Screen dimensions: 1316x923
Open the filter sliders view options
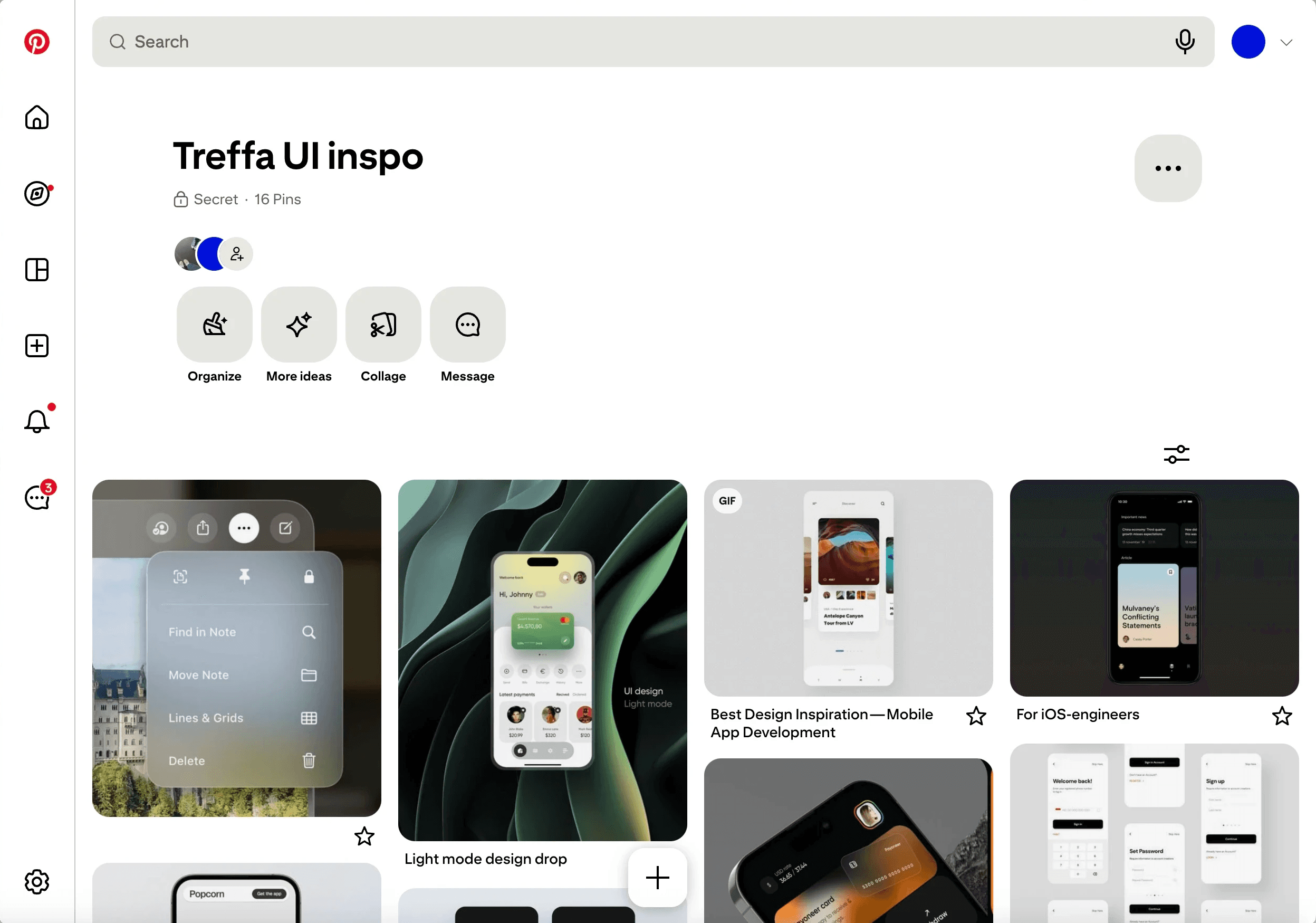click(x=1176, y=454)
